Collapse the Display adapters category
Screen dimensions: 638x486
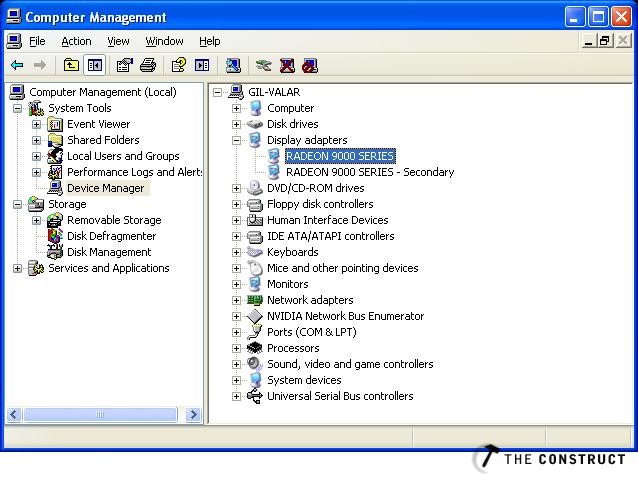coord(236,140)
